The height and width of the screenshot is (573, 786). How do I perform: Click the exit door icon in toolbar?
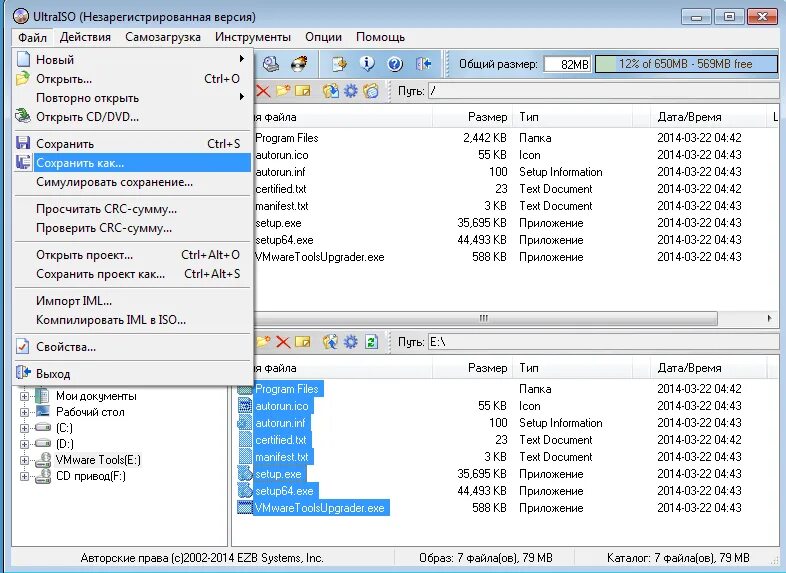click(x=424, y=64)
